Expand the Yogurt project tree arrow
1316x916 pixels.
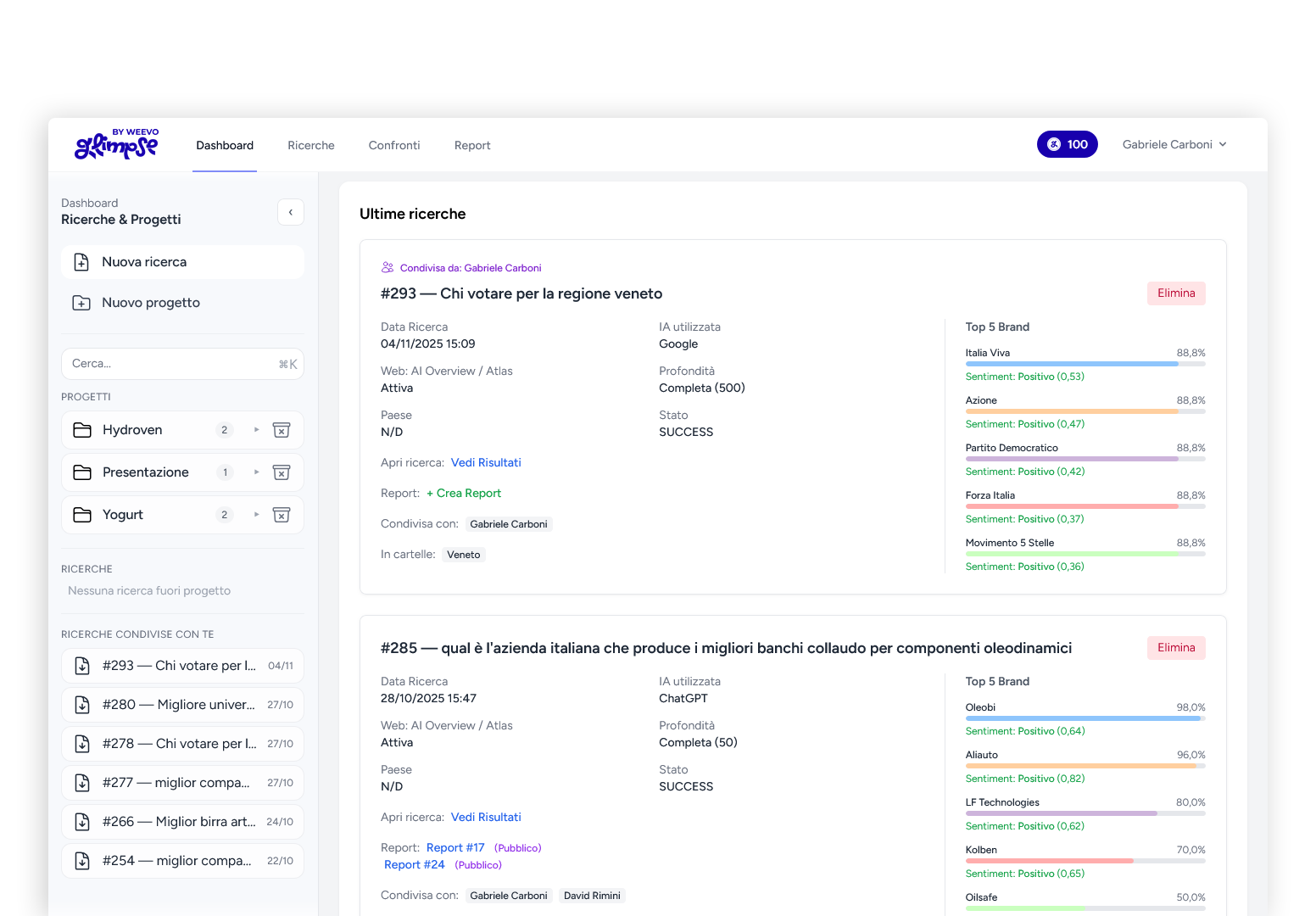[256, 515]
